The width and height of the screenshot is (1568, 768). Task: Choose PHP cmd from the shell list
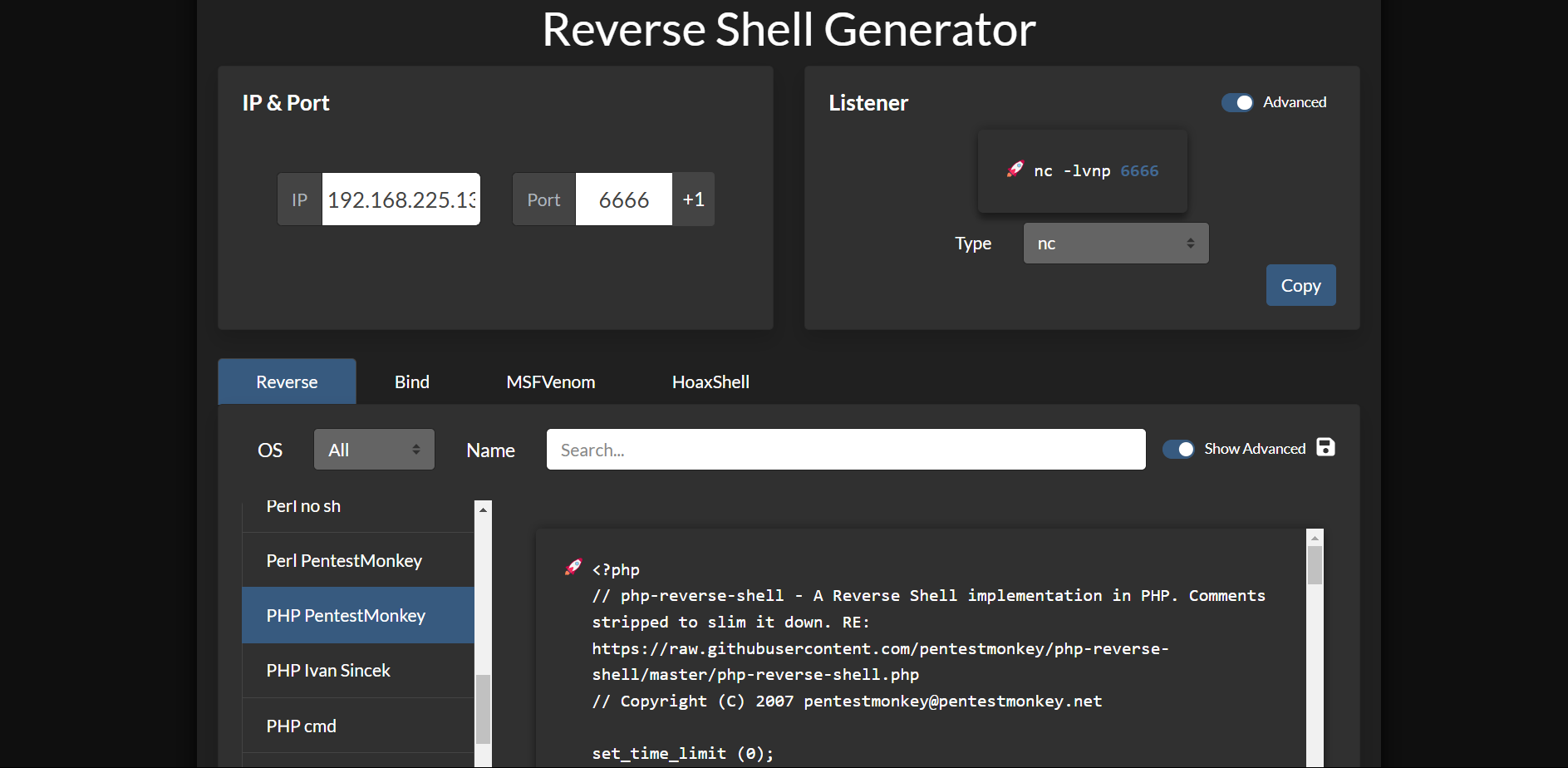358,726
